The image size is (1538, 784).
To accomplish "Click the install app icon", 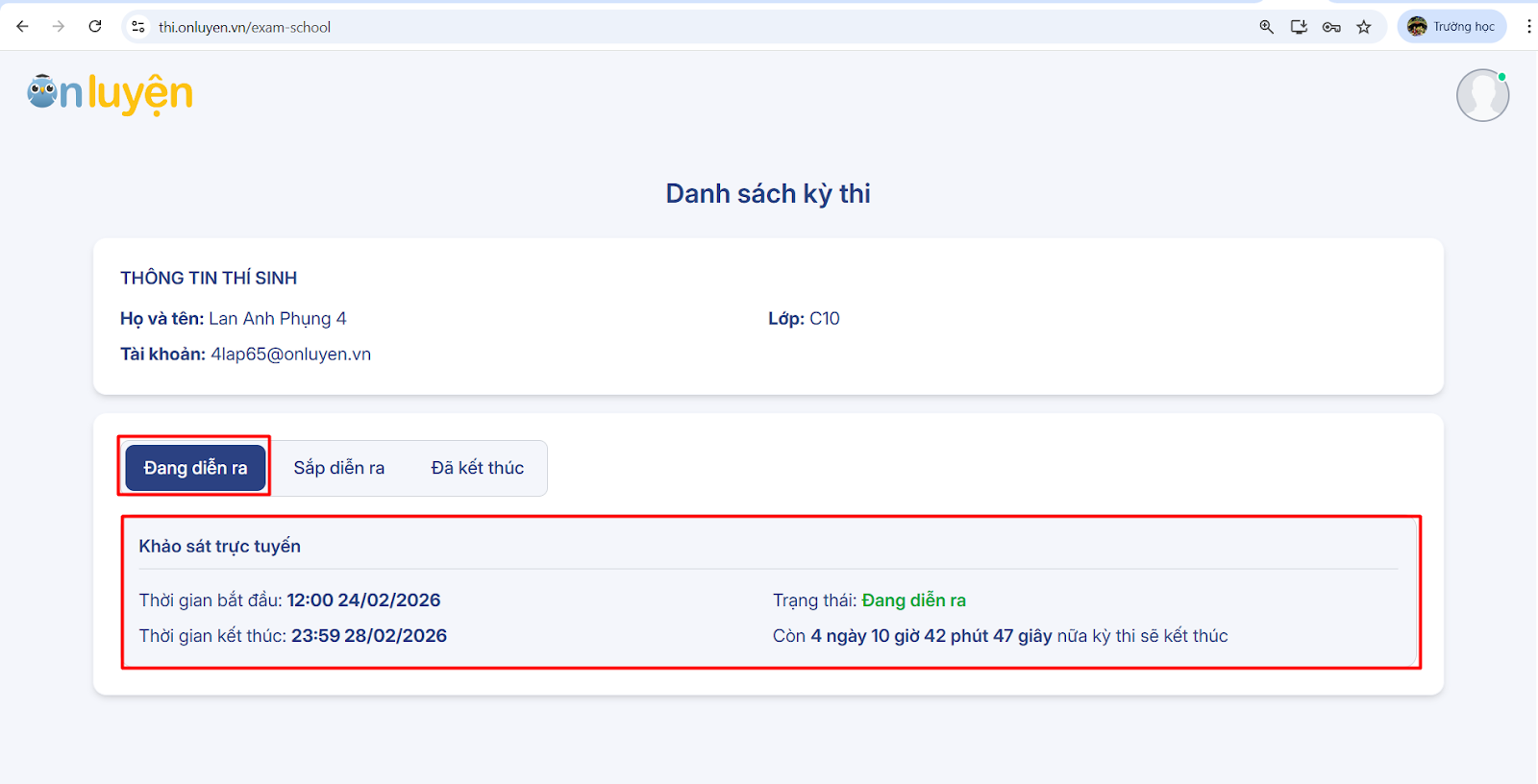I will pyautogui.click(x=1299, y=27).
